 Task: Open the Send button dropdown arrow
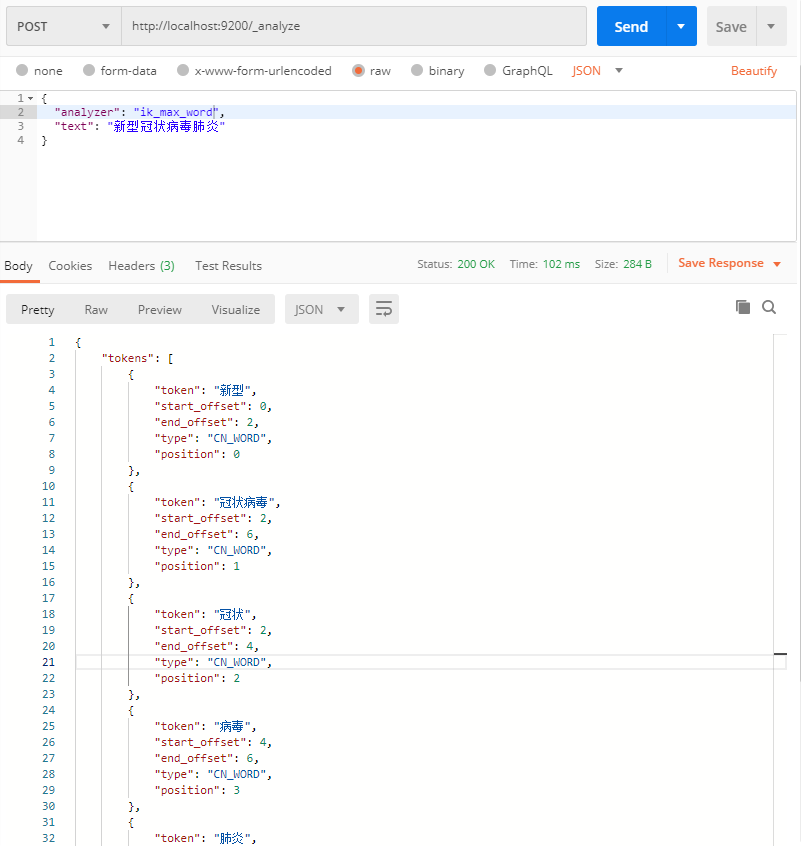click(x=681, y=26)
